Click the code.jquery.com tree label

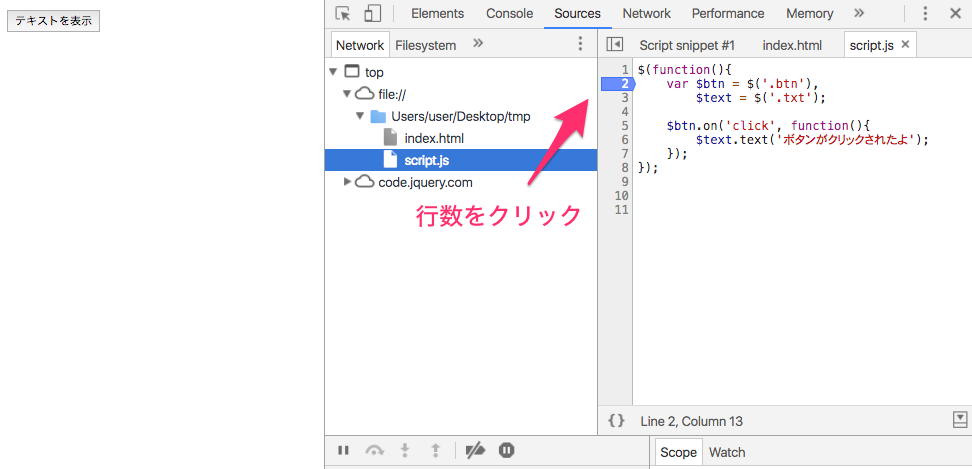coord(425,182)
